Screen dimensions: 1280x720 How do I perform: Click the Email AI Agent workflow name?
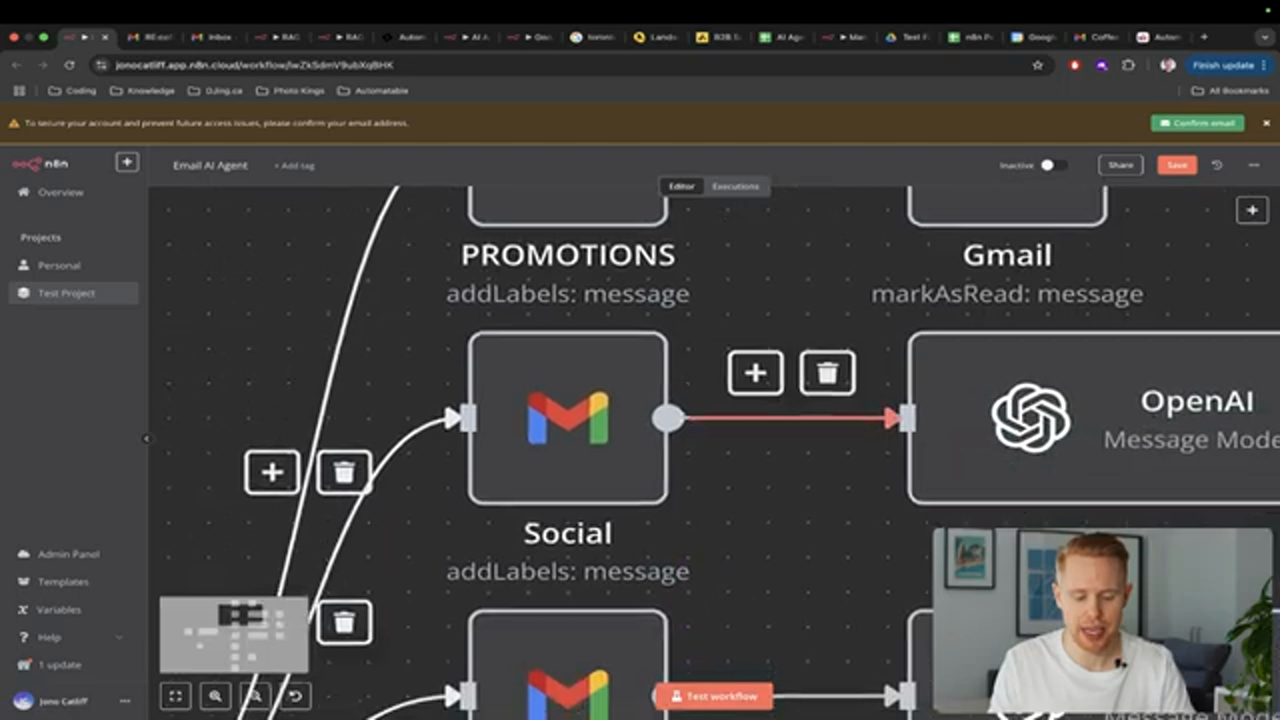(210, 165)
